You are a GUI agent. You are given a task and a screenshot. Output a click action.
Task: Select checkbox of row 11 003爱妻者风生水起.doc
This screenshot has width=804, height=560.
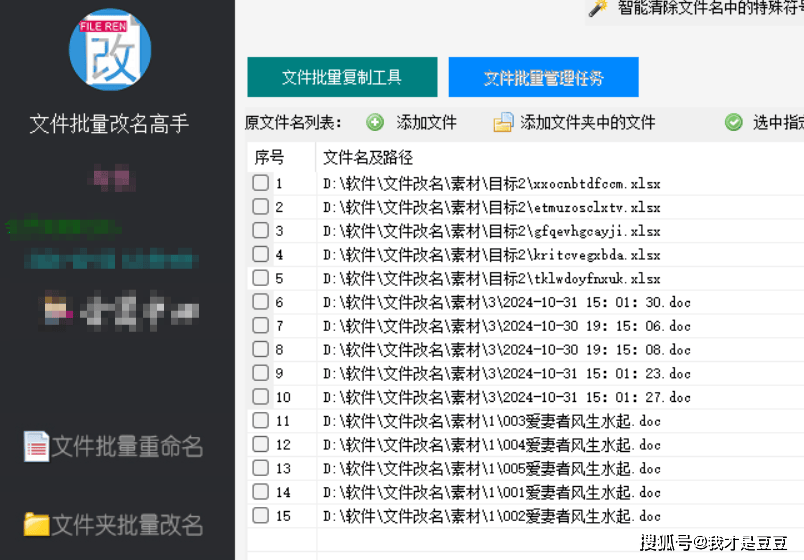point(260,421)
